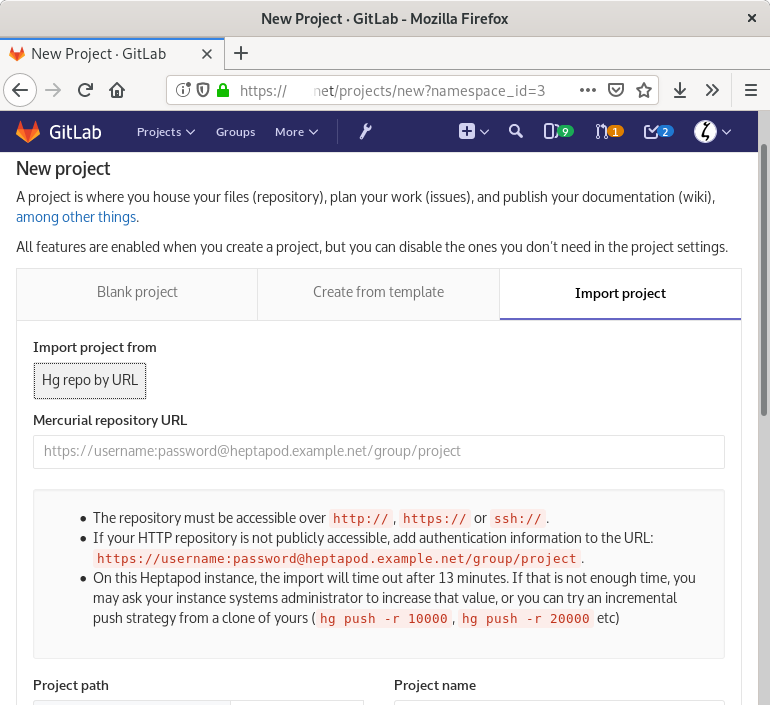
Task: Click the ssh:// code snippet
Action: coord(518,518)
